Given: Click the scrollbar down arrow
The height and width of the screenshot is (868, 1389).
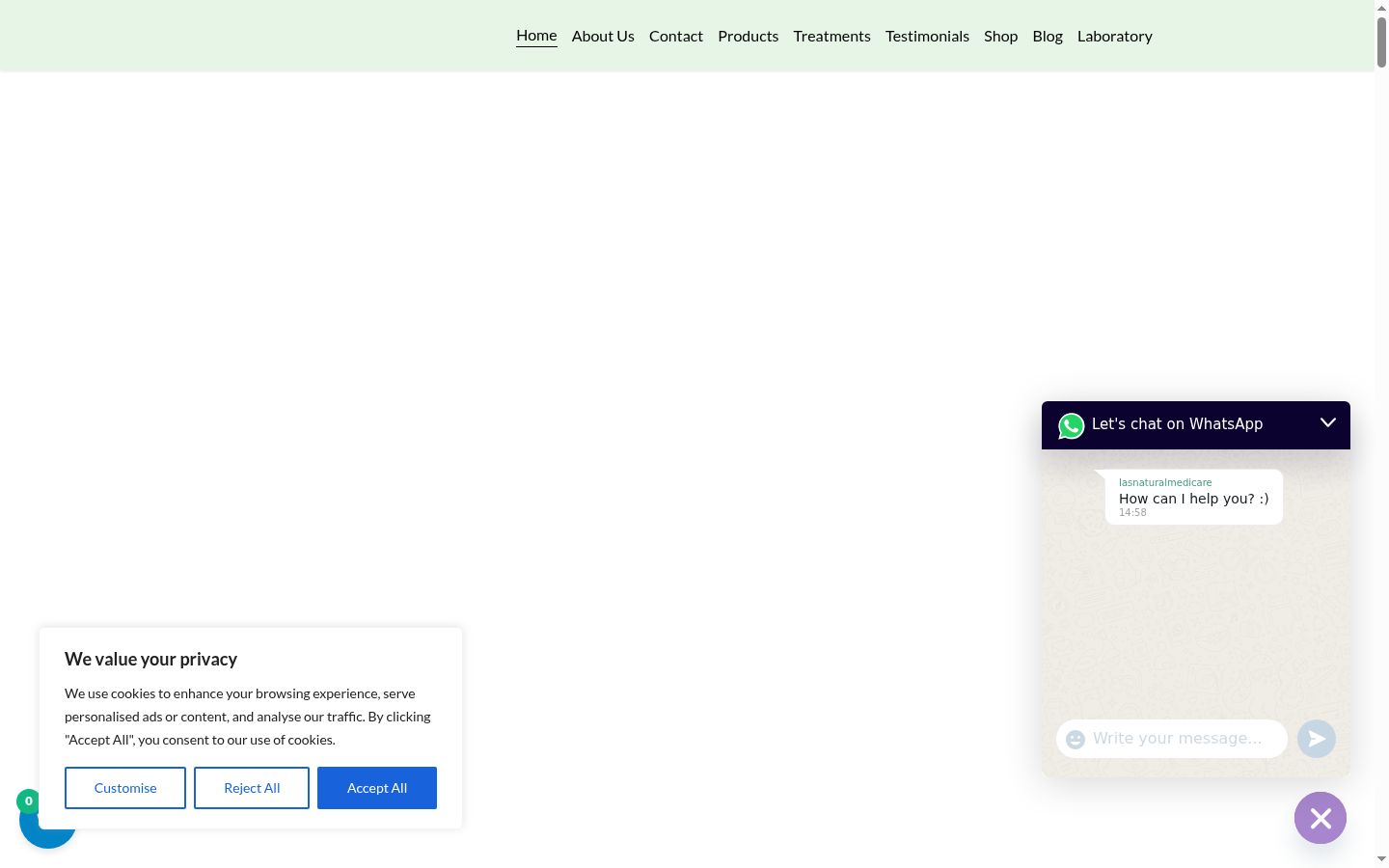Looking at the screenshot, I should (1381, 858).
